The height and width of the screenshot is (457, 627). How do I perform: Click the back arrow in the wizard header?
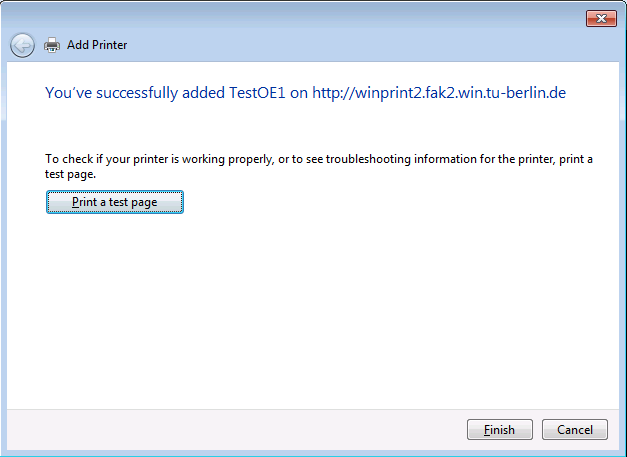(x=22, y=45)
